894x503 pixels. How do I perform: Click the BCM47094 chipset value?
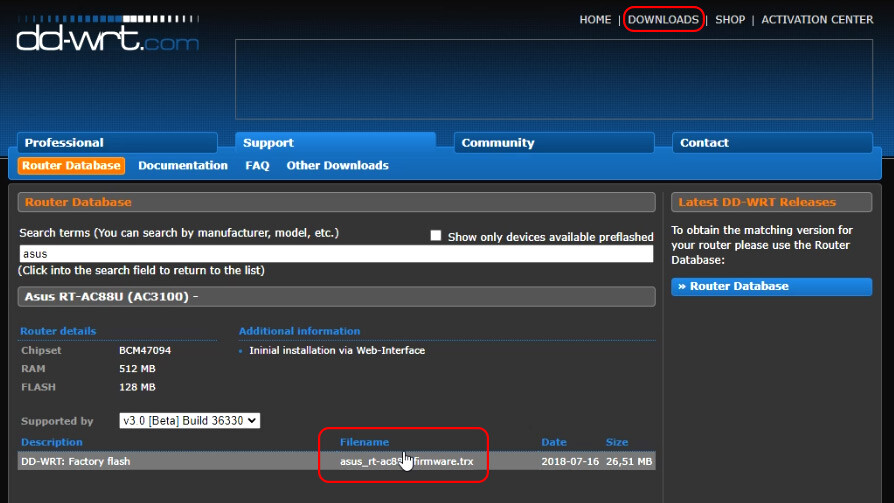click(145, 350)
